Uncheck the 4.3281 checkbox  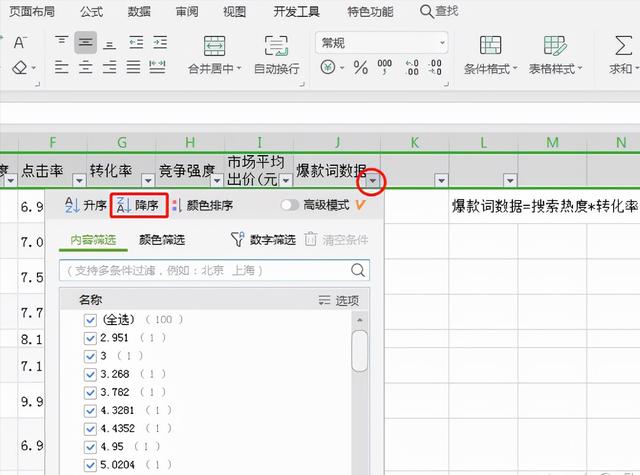90,411
